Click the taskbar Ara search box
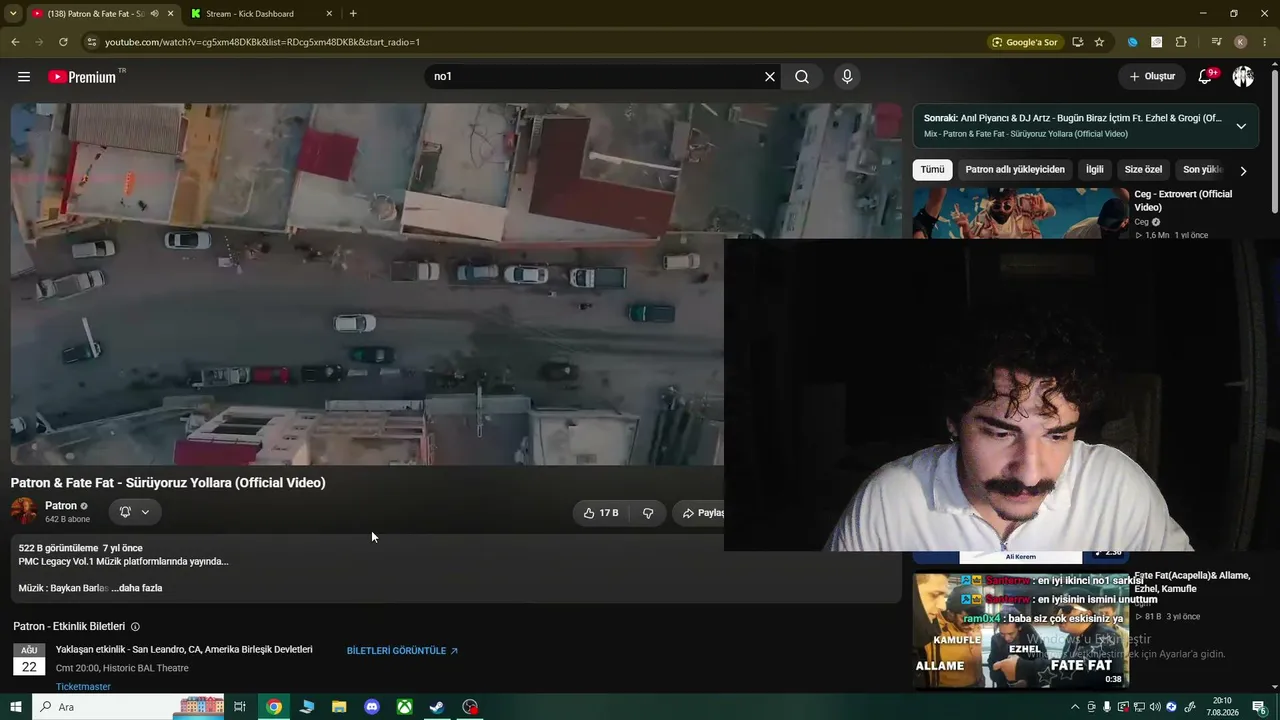Image resolution: width=1280 pixels, height=720 pixels. [x=130, y=707]
